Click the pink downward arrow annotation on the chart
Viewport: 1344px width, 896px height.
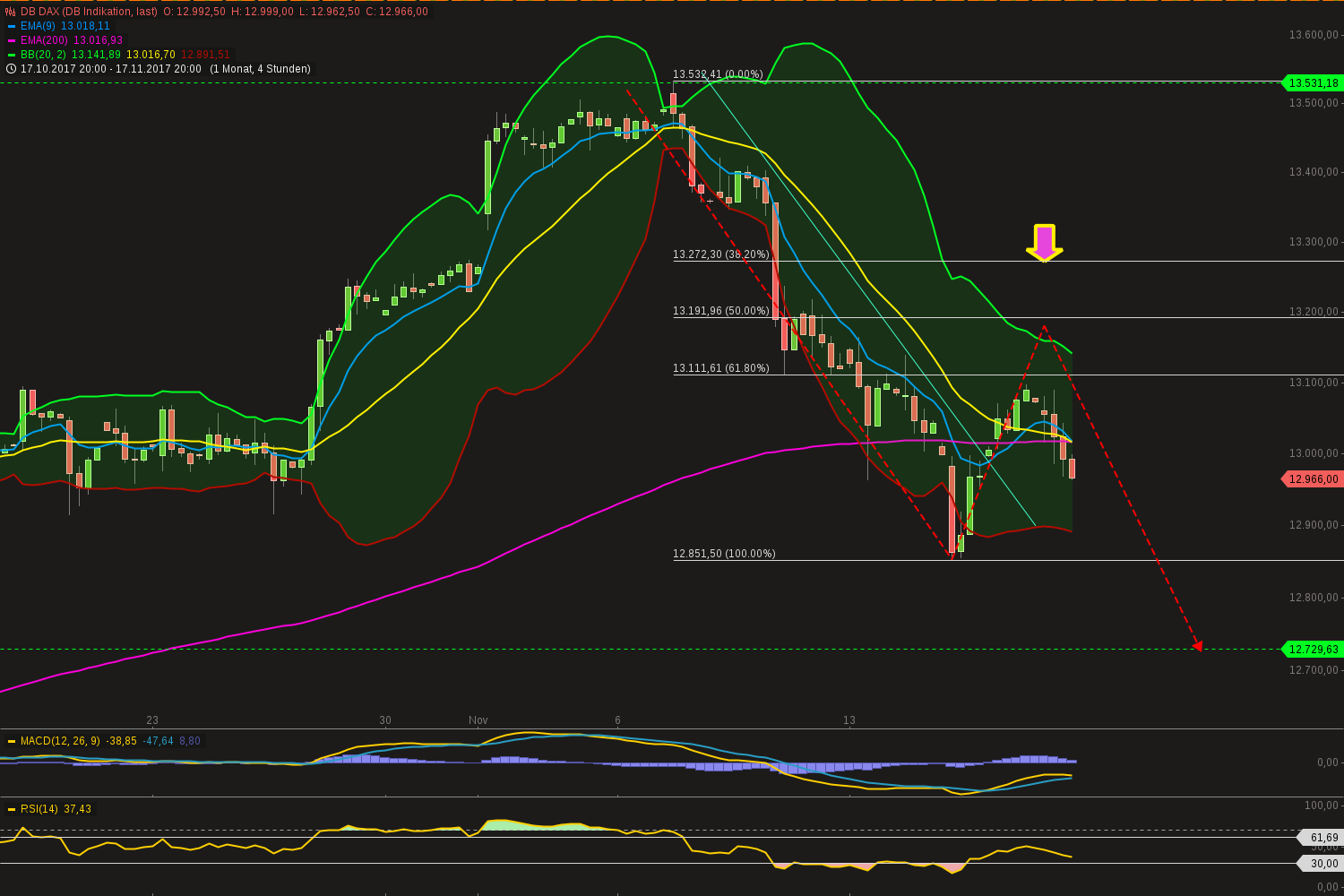click(1045, 242)
